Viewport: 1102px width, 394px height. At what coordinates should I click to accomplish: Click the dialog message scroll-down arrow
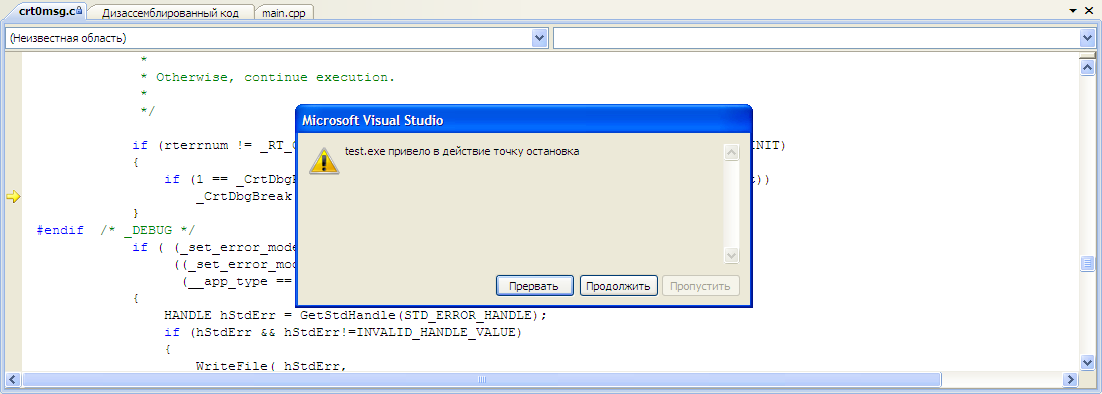(731, 256)
